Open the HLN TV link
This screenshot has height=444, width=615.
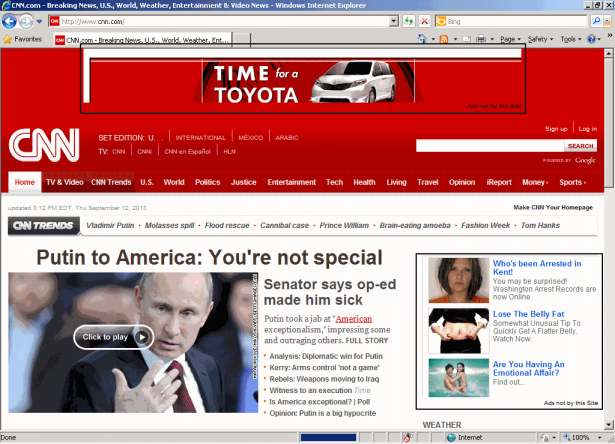coord(229,151)
